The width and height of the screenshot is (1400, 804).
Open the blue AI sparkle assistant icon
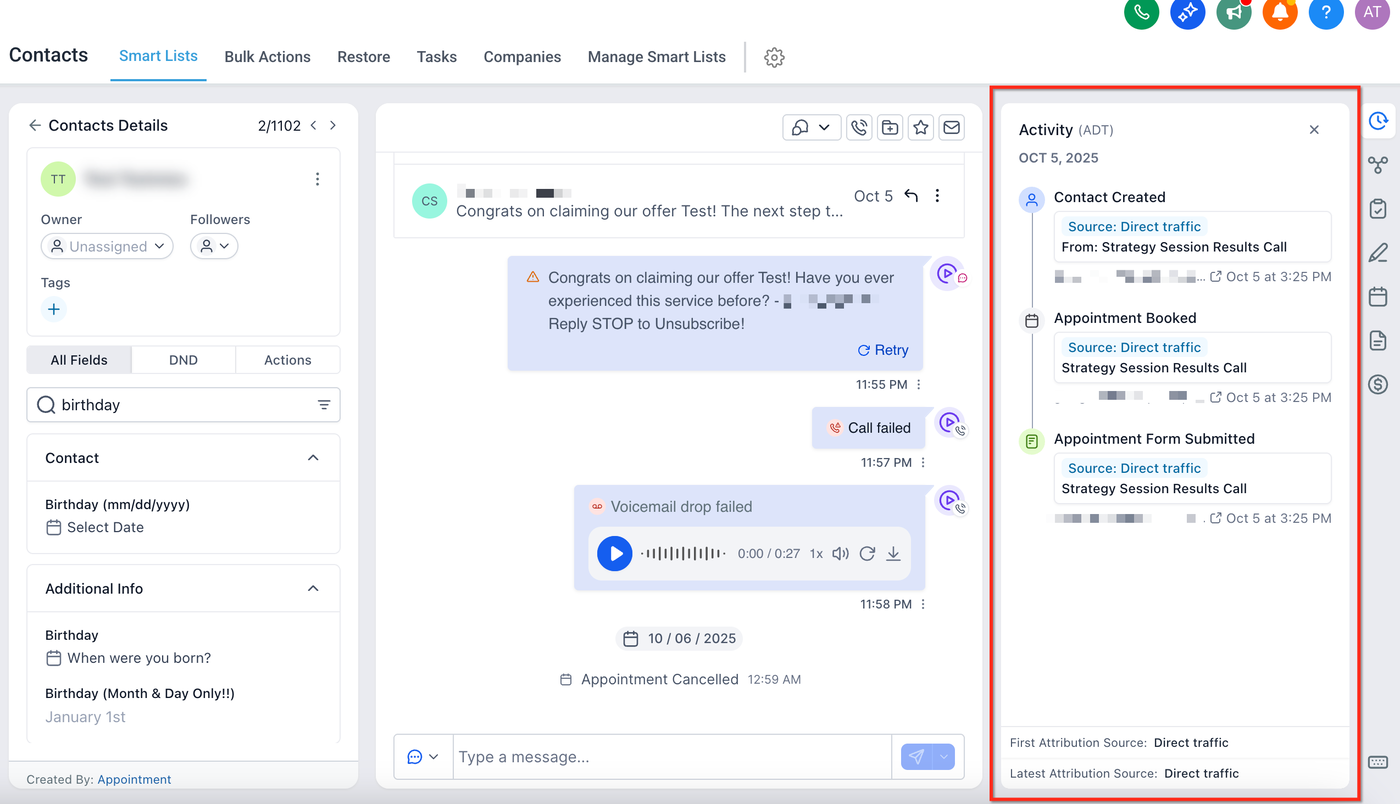pos(1188,13)
